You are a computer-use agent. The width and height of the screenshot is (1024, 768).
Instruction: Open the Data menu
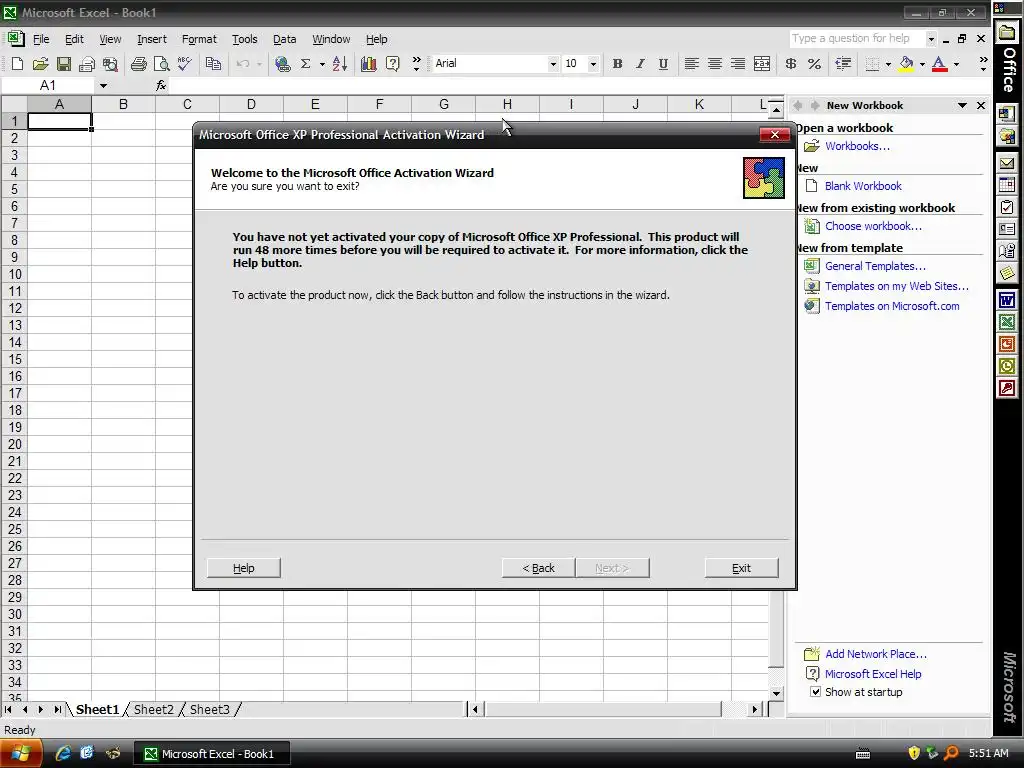(x=284, y=39)
